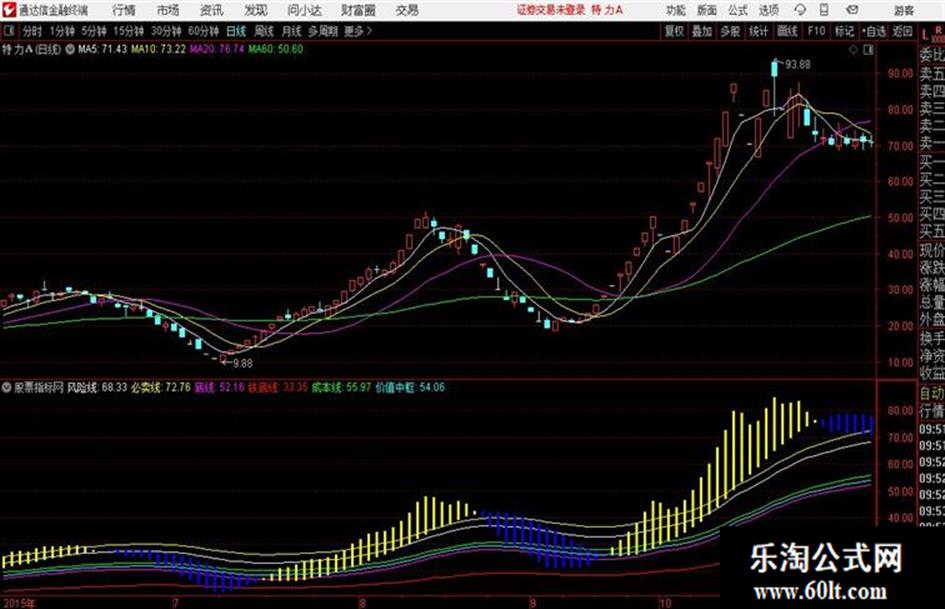This screenshot has width=945, height=609.
Task: Open the 问小达 menu
Action: tap(304, 10)
